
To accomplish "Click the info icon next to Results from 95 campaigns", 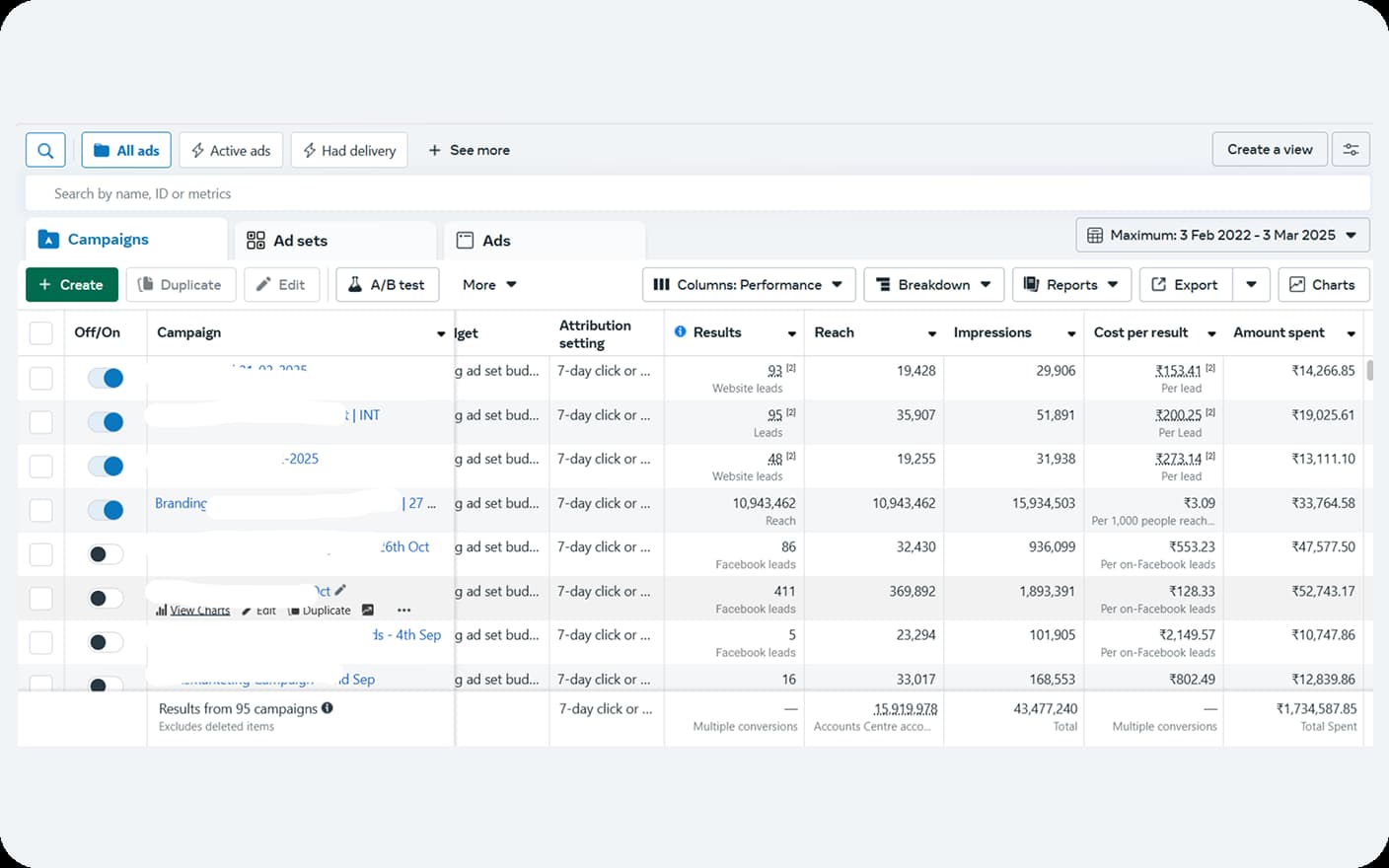I will click(x=328, y=708).
